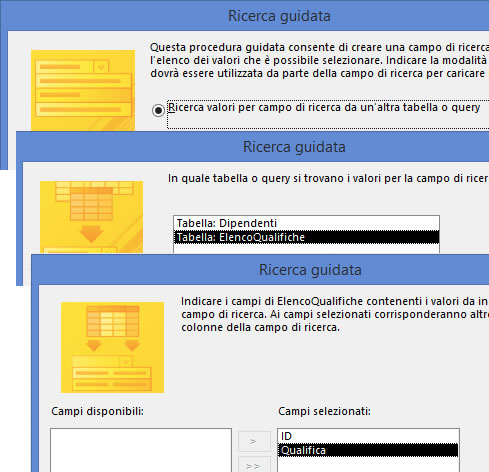489x472 pixels.
Task: Click the front 'Ricerca guidata' title bar
Action: 310,270
